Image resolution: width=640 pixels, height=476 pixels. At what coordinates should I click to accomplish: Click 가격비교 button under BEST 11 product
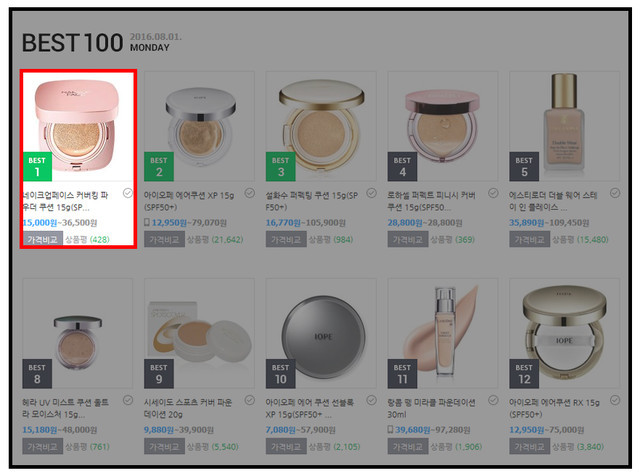(408, 446)
